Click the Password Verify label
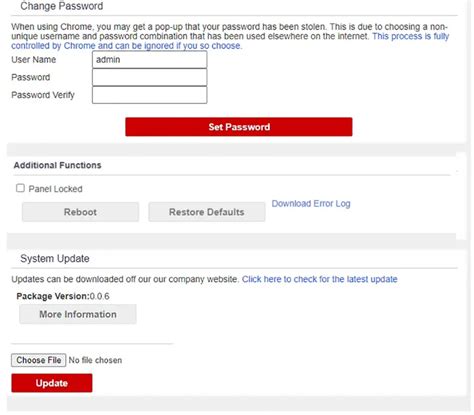 point(43,95)
